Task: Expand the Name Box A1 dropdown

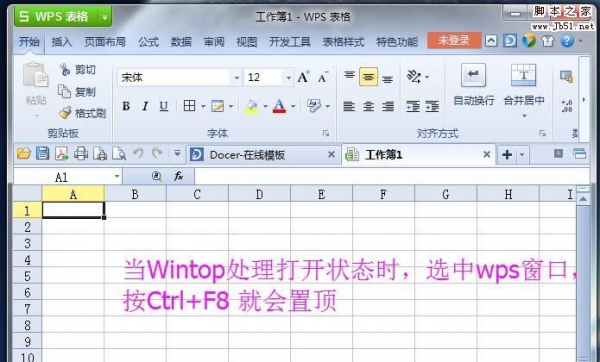Action: tap(117, 176)
